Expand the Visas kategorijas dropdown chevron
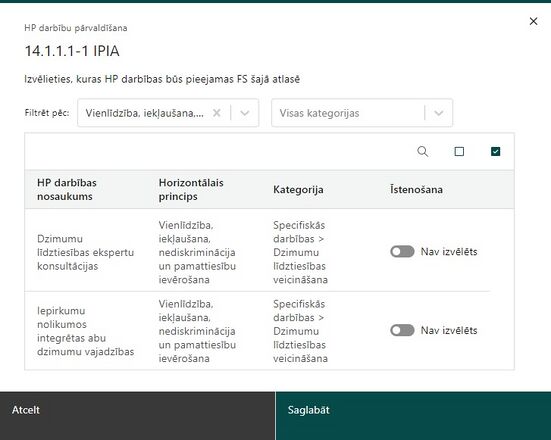The image size is (551, 440). coord(439,113)
